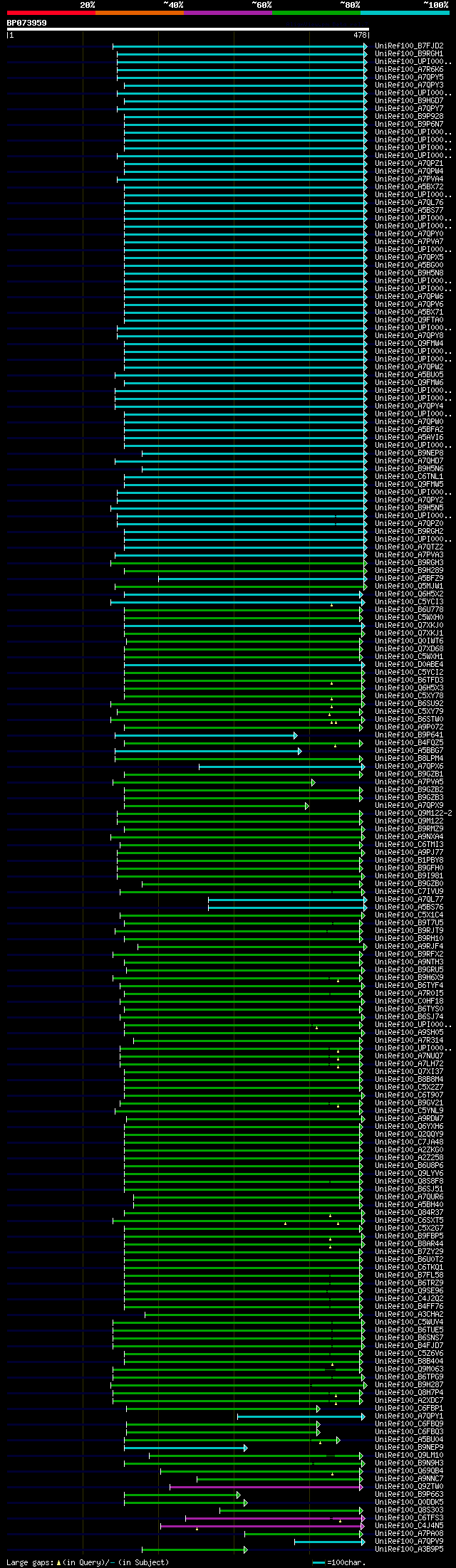This screenshot has width=456, height=1568.
Task: Open the UniRef100_Q9FMW4 entry
Action: [409, 344]
